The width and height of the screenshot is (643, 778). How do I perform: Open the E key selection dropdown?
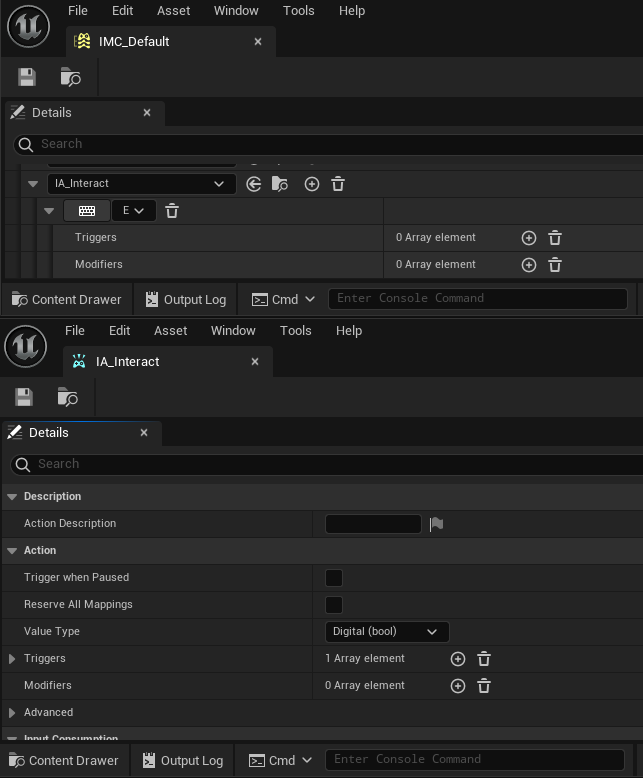[134, 211]
